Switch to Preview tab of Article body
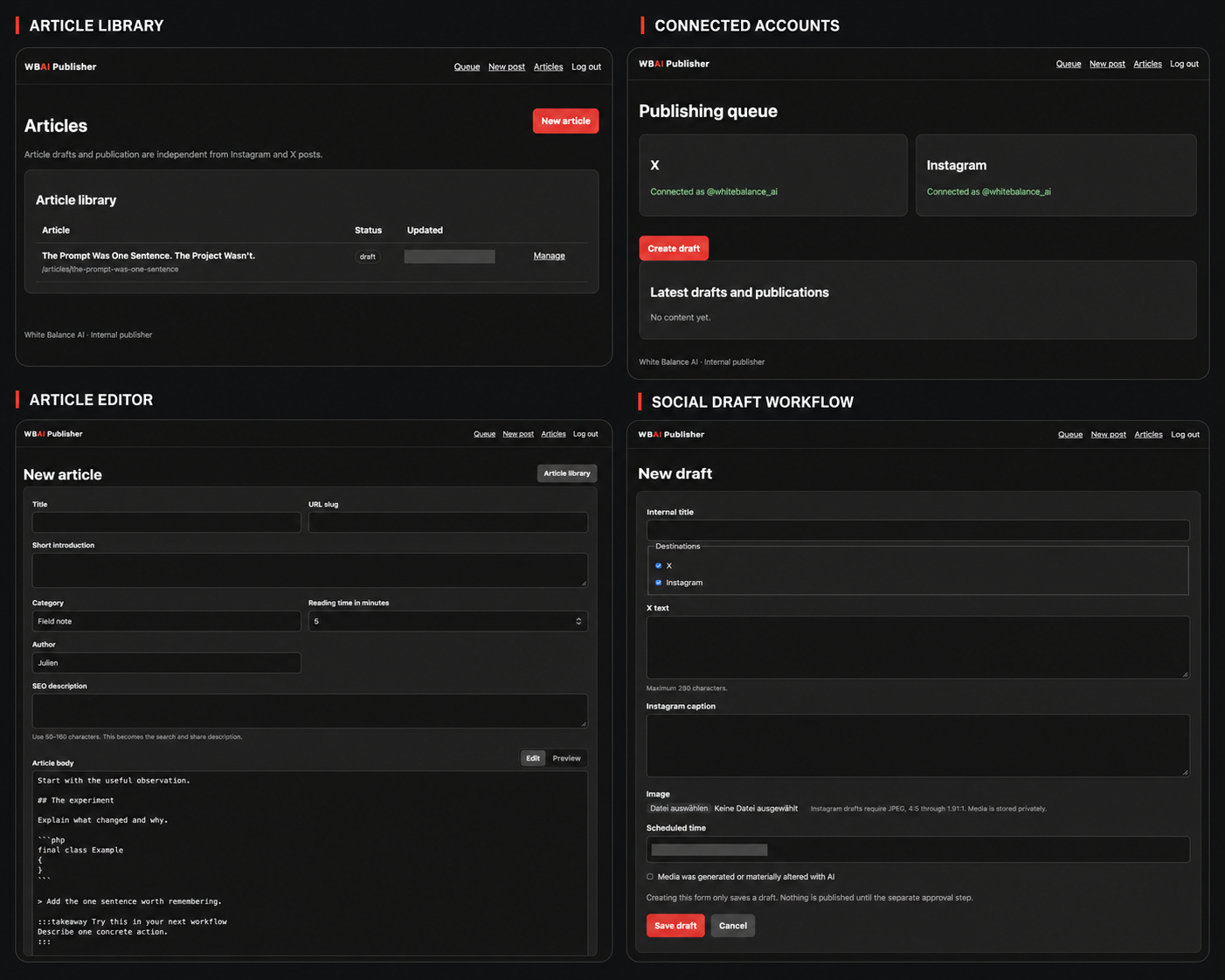 pyautogui.click(x=566, y=758)
